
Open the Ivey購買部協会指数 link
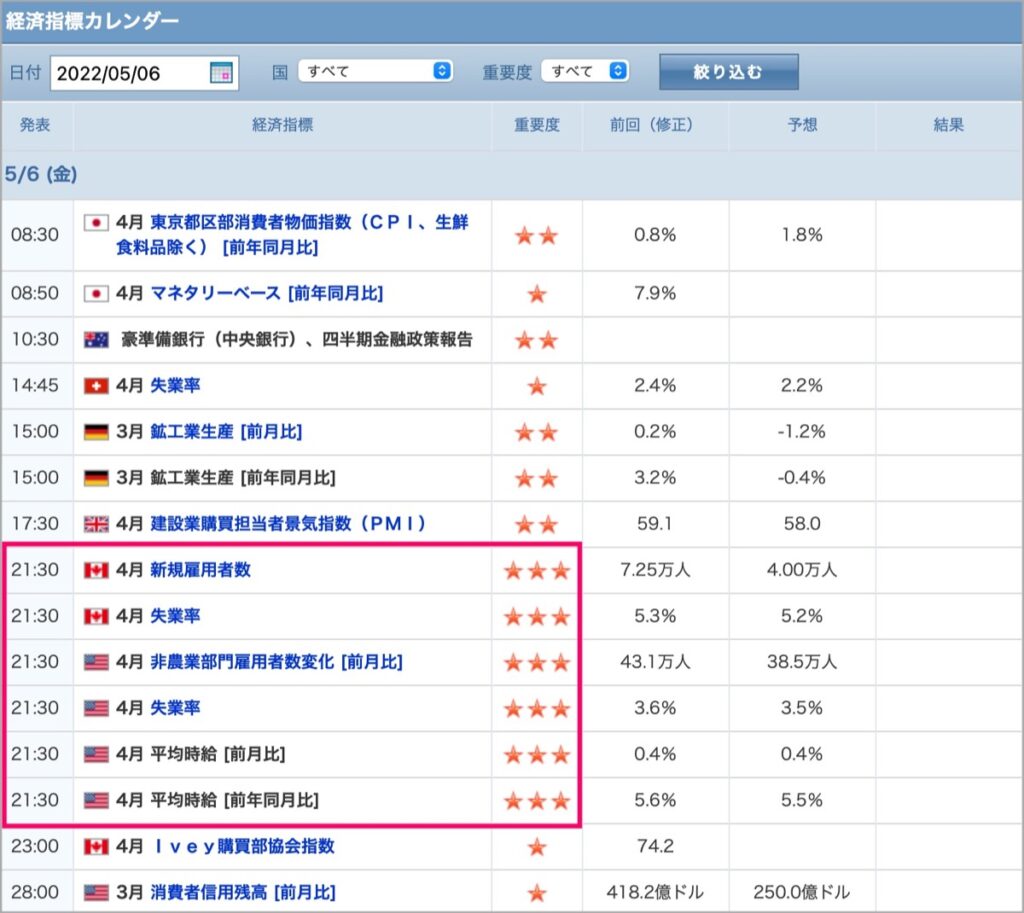[x=245, y=846]
